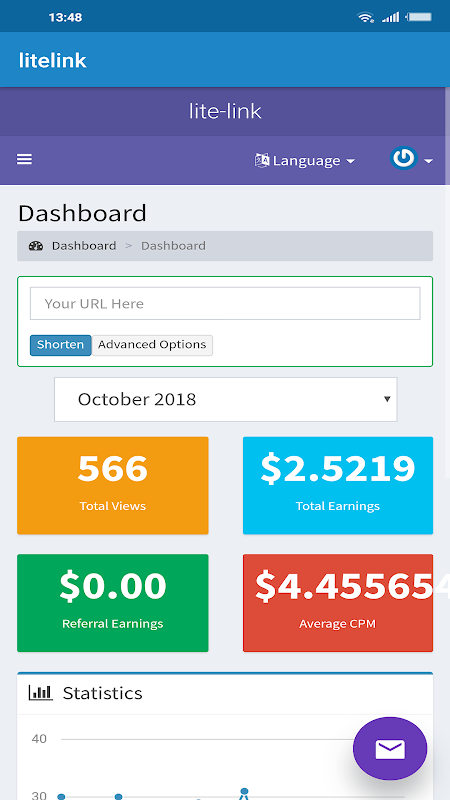Select the Average CPM red card
The height and width of the screenshot is (800, 450).
[338, 603]
